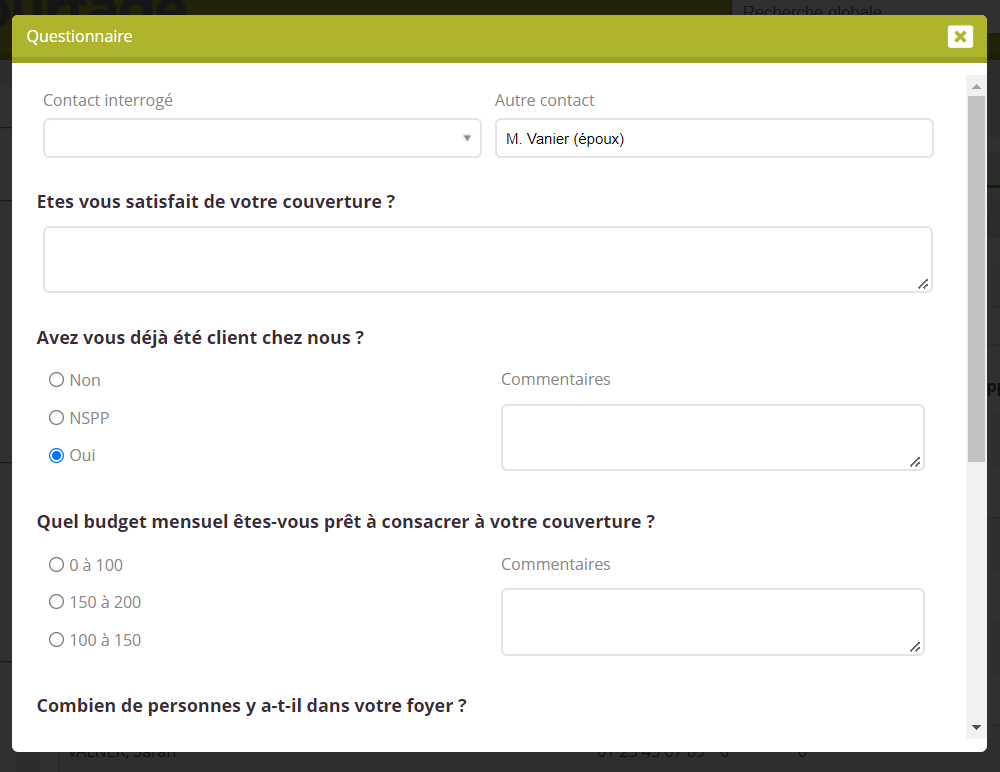Select Non for already being a client
This screenshot has width=1000, height=772.
(57, 380)
